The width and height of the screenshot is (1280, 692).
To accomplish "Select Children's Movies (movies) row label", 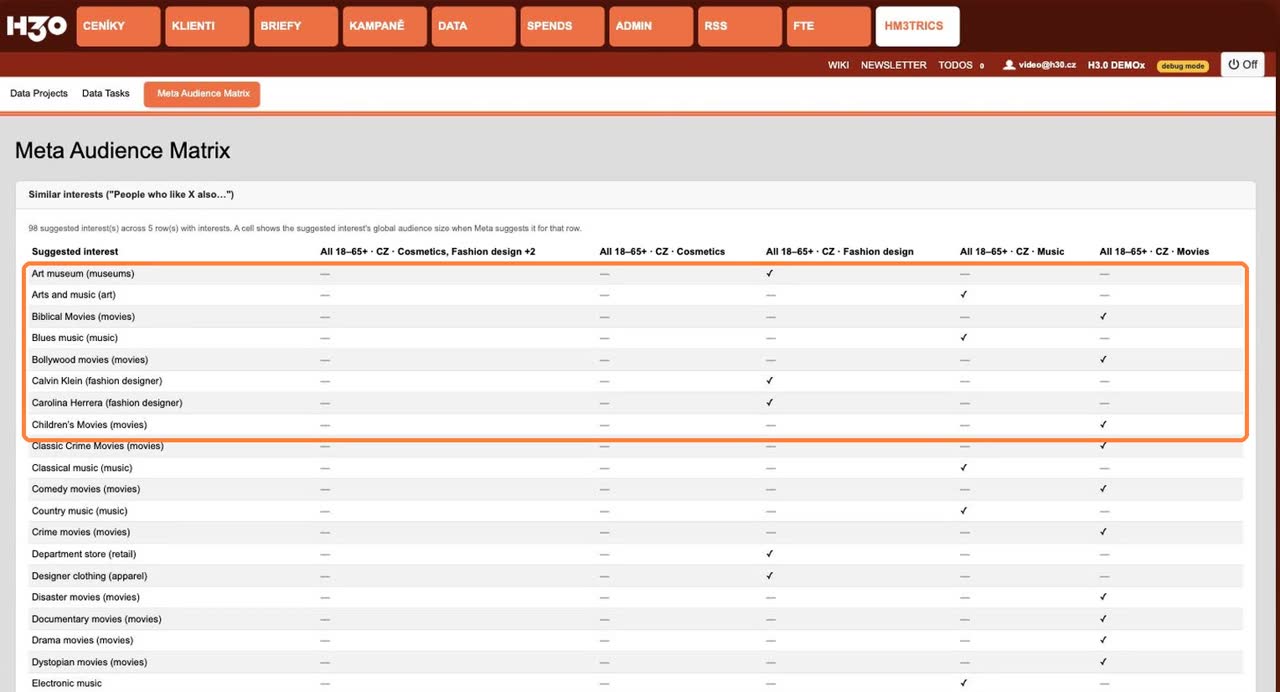I will (x=89, y=425).
